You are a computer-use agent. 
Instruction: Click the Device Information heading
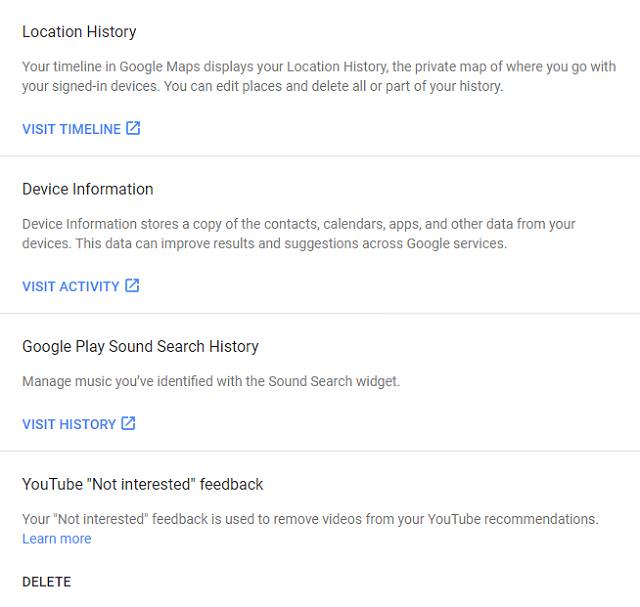[88, 189]
